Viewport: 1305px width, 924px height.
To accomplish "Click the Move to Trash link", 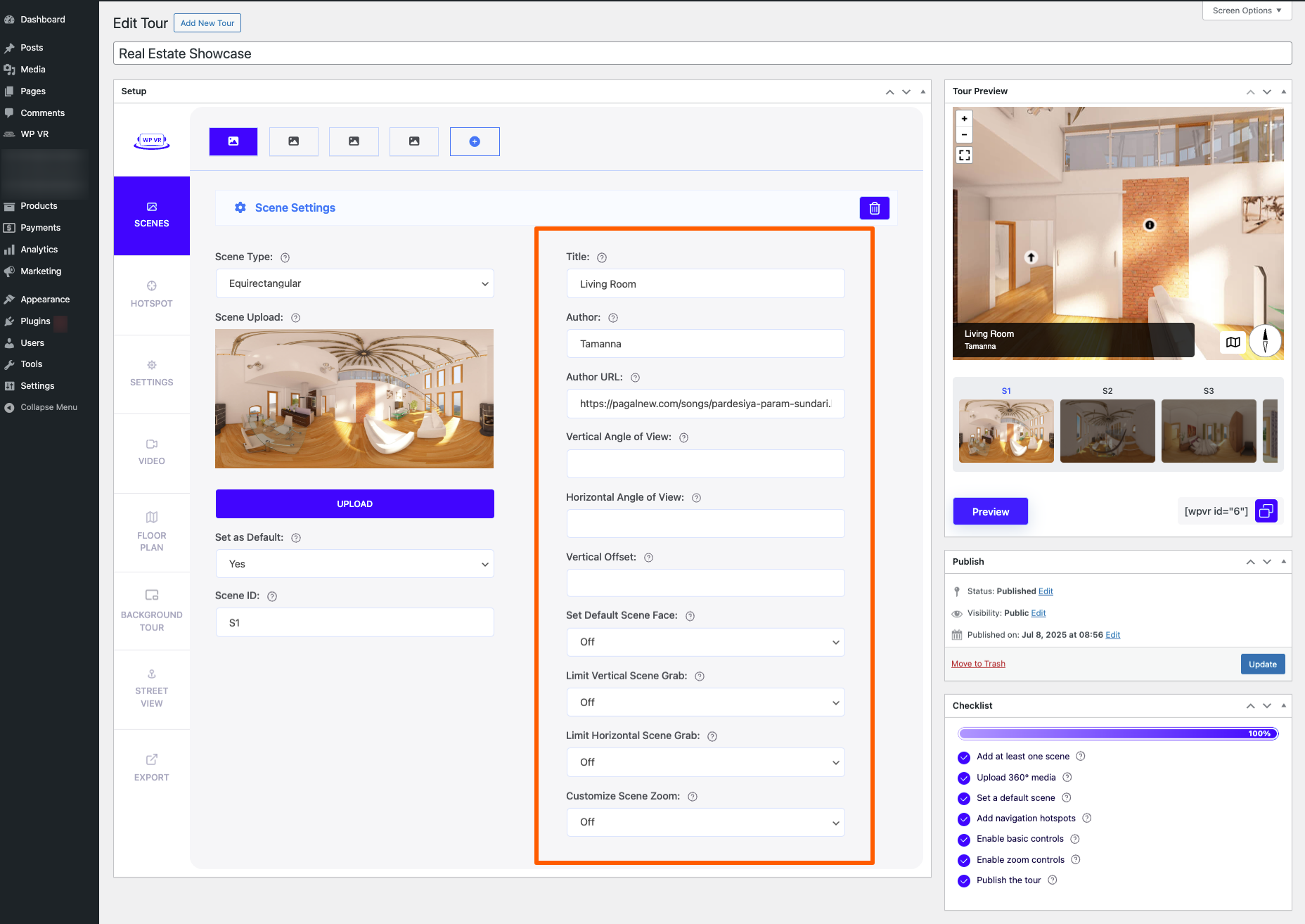I will [977, 664].
